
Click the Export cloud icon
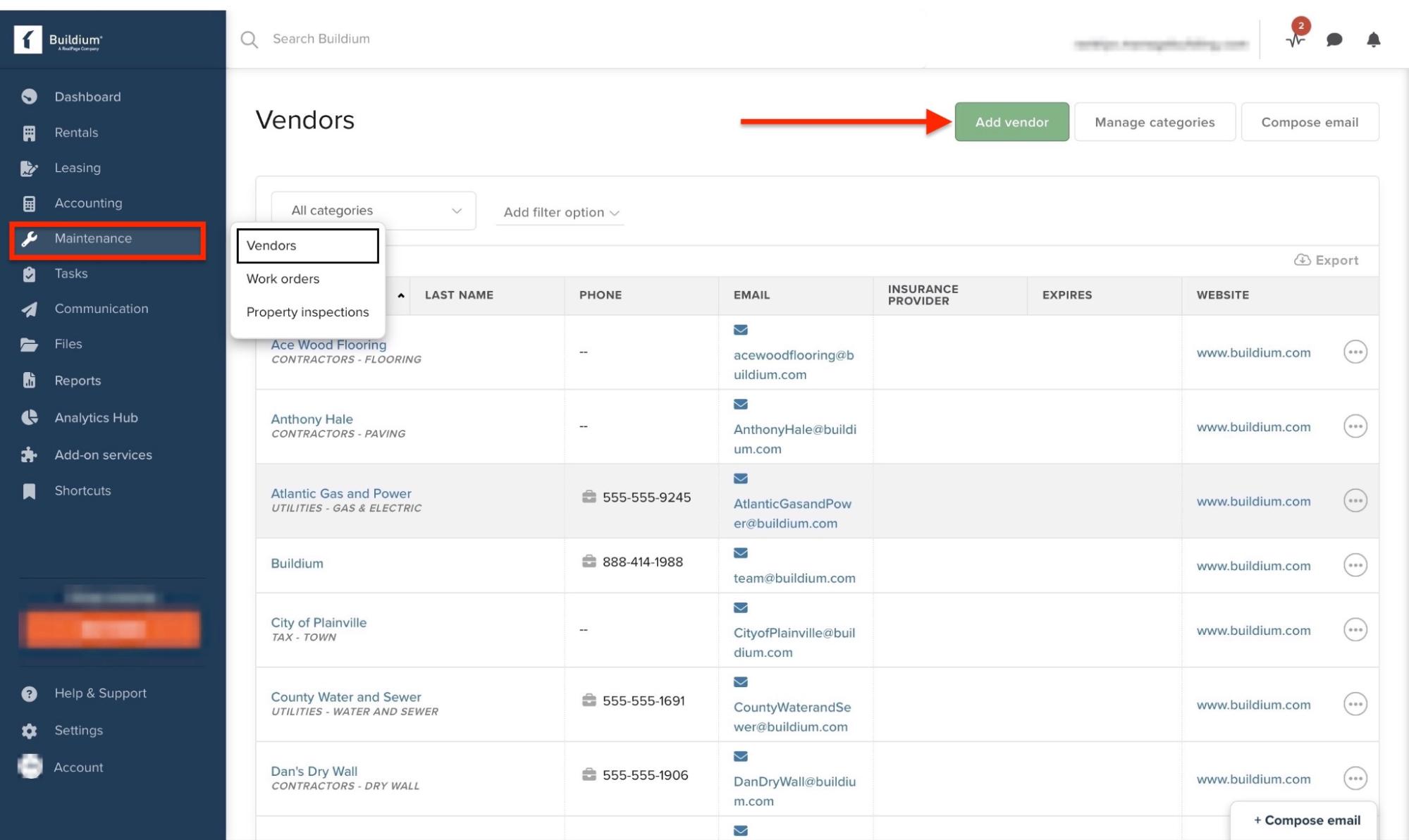pos(1302,260)
